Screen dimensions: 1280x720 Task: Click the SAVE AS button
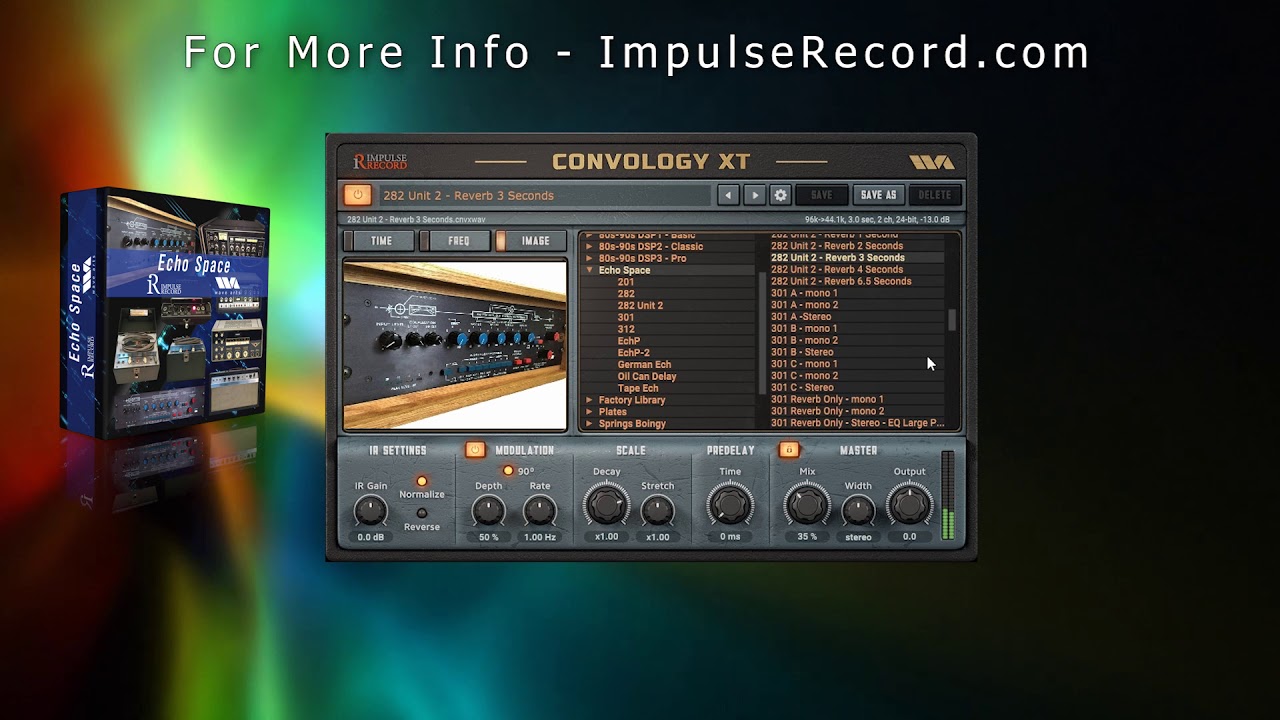pos(878,195)
